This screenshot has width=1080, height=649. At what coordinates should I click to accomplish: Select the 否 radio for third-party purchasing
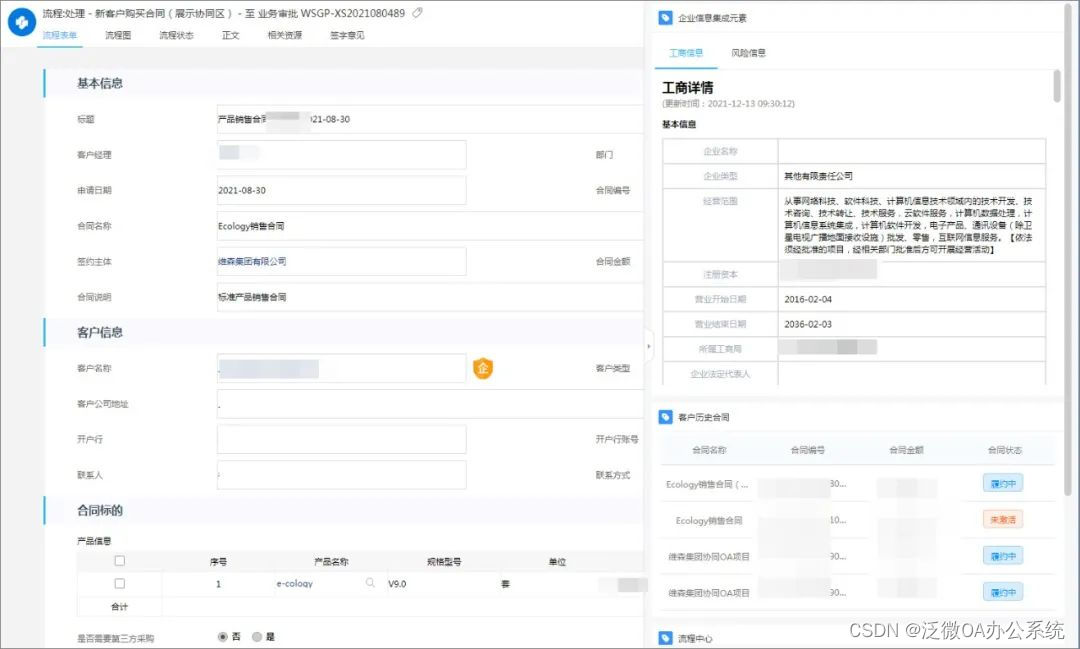tap(222, 637)
